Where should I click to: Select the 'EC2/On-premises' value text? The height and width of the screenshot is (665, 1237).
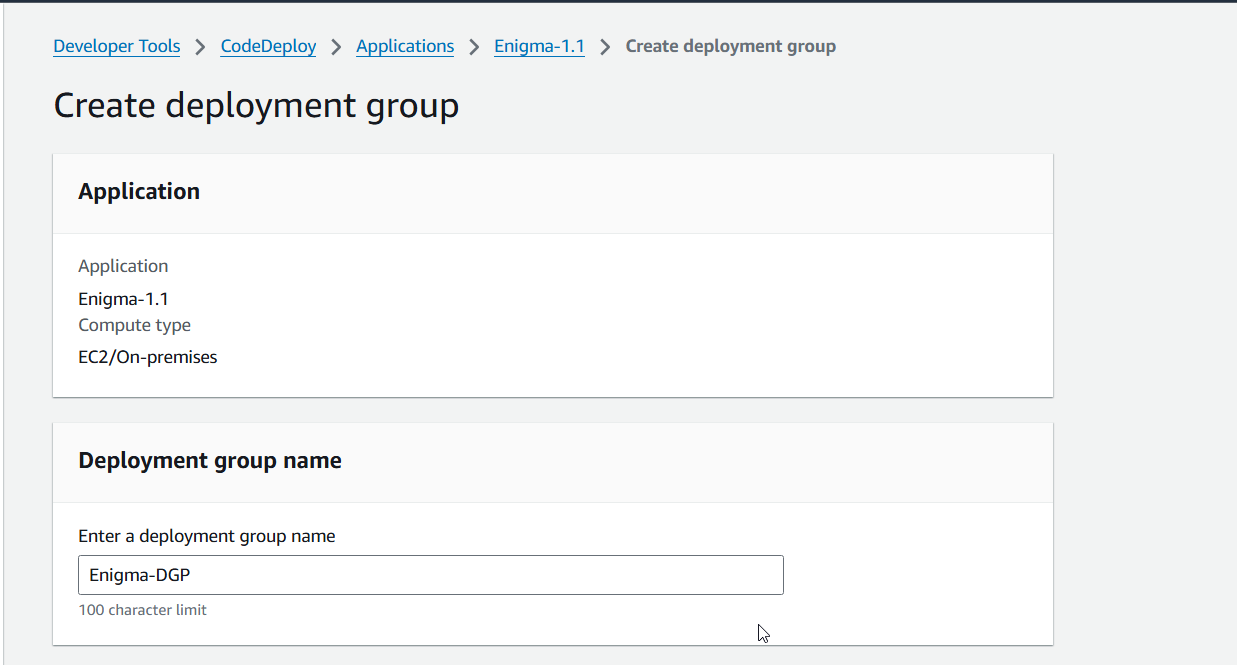click(x=148, y=357)
